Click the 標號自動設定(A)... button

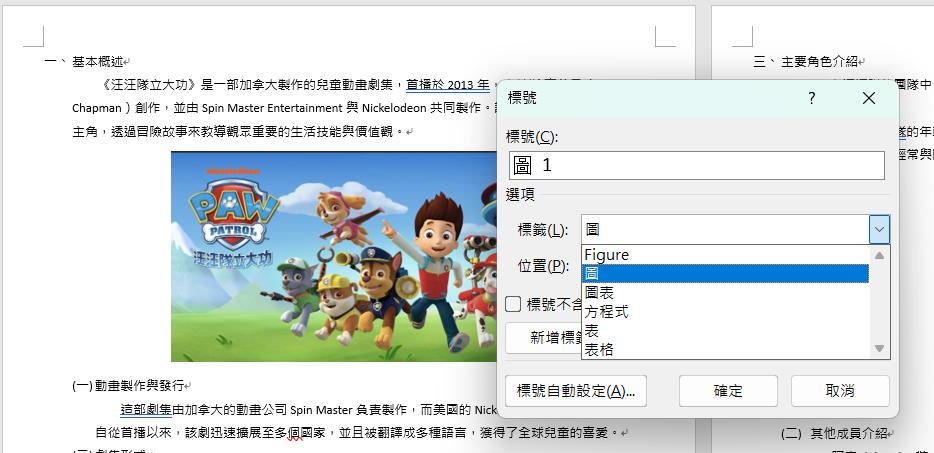pyautogui.click(x=575, y=391)
